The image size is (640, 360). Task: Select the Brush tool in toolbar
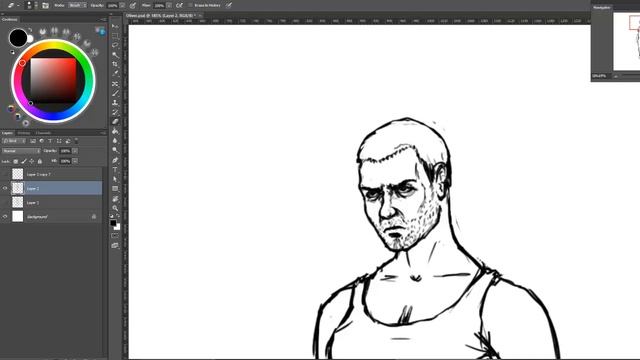click(116, 93)
